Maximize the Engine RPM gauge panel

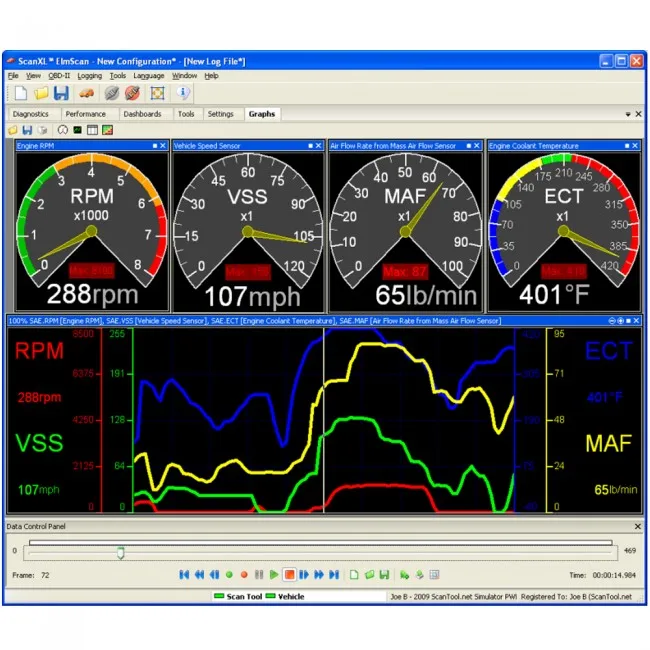[155, 146]
